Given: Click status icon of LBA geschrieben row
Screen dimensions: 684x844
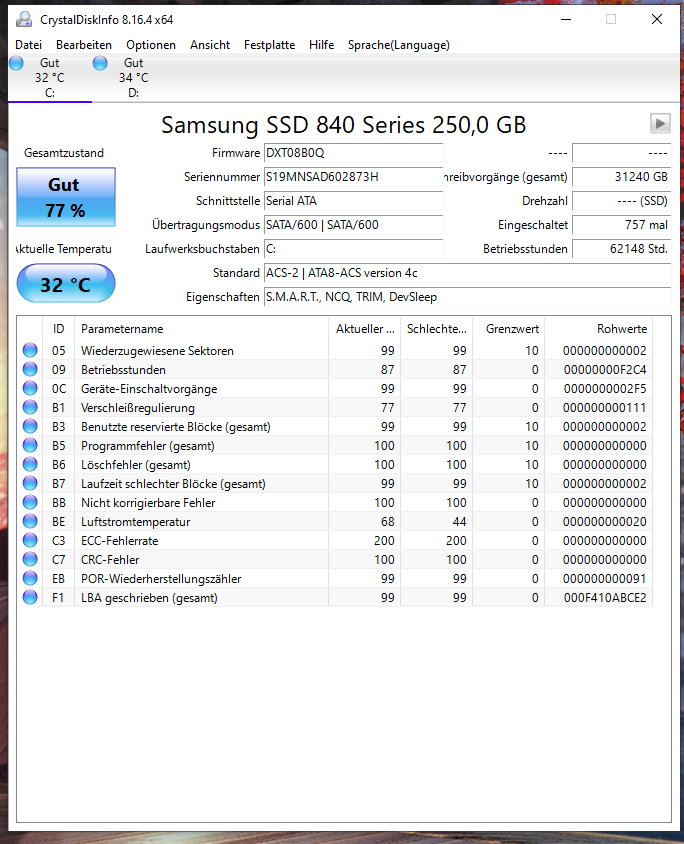Looking at the screenshot, I should click(30, 597).
